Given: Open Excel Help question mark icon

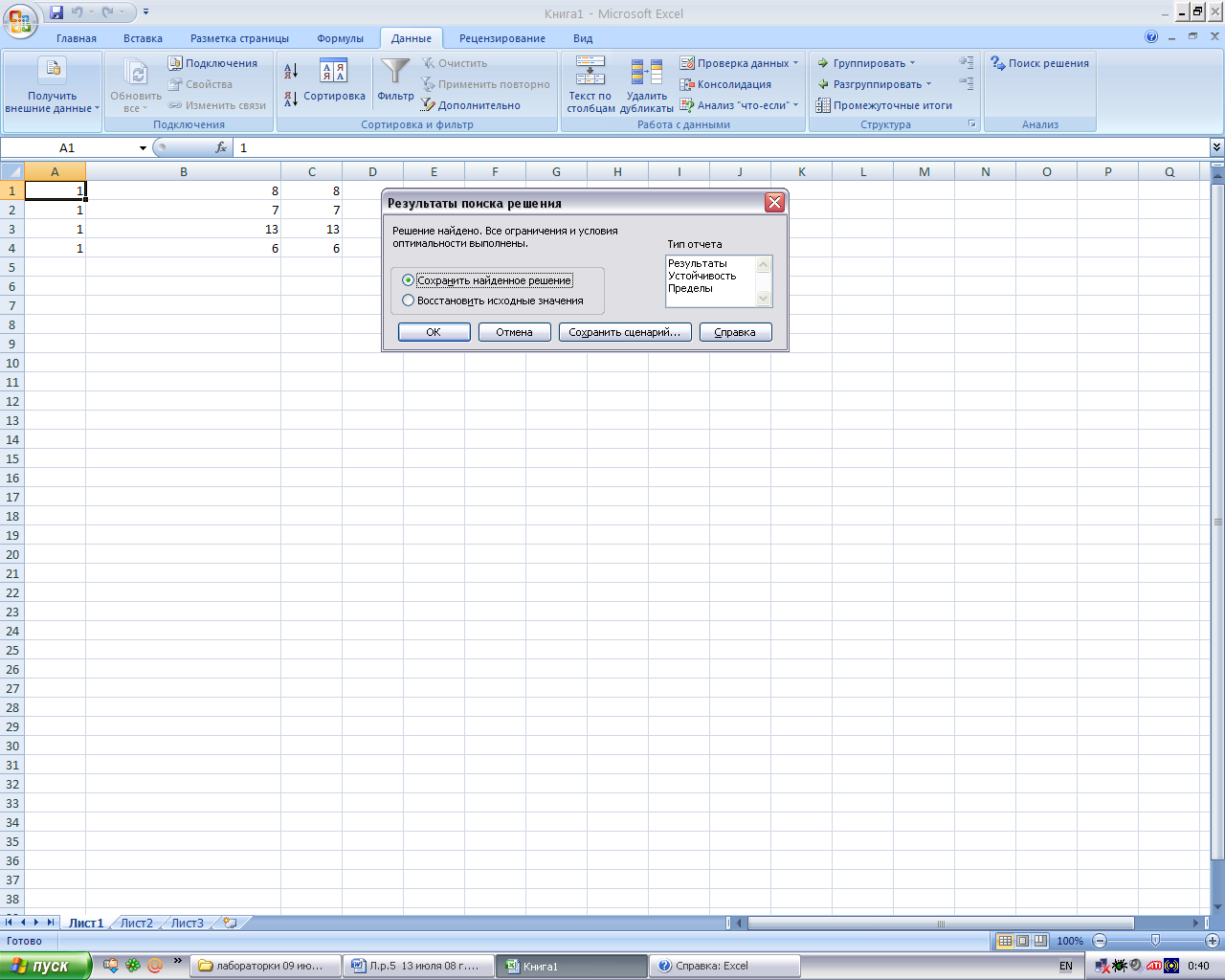Looking at the screenshot, I should (1151, 37).
